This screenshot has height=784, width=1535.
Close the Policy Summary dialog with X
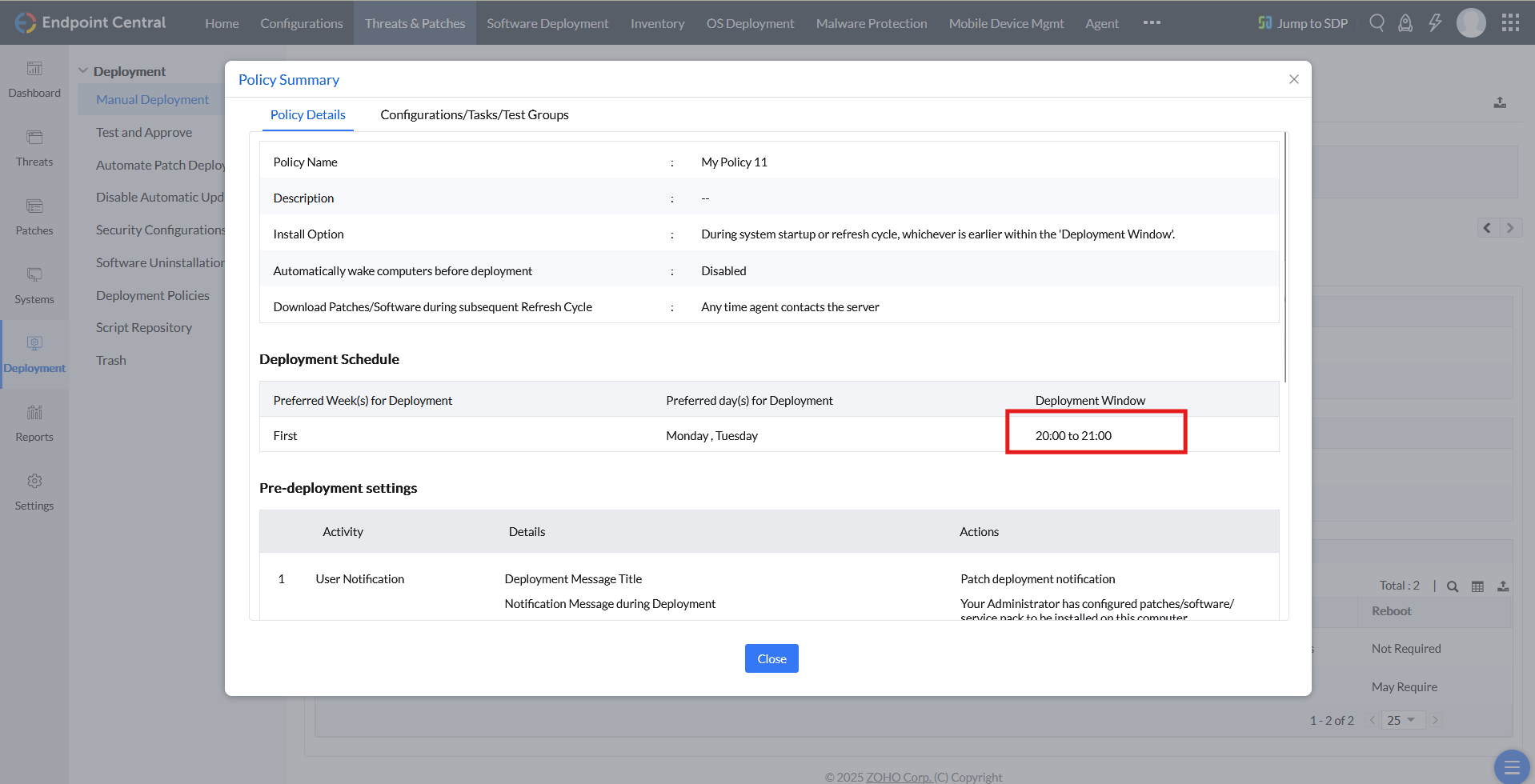point(1294,79)
